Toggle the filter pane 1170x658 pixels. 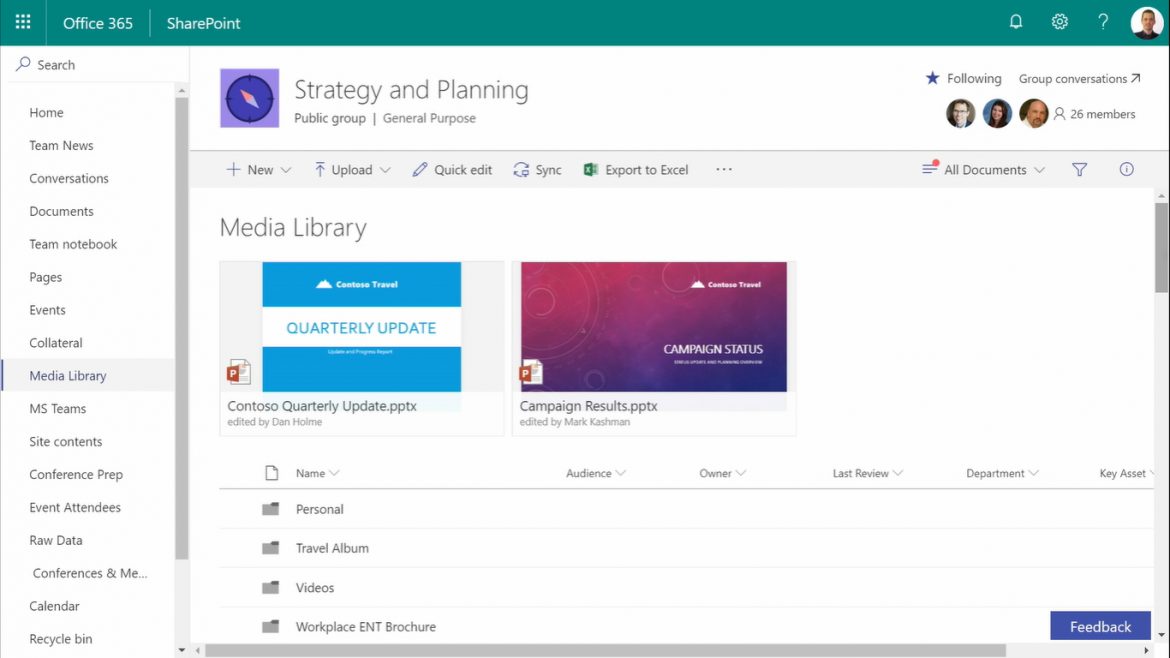(1079, 169)
